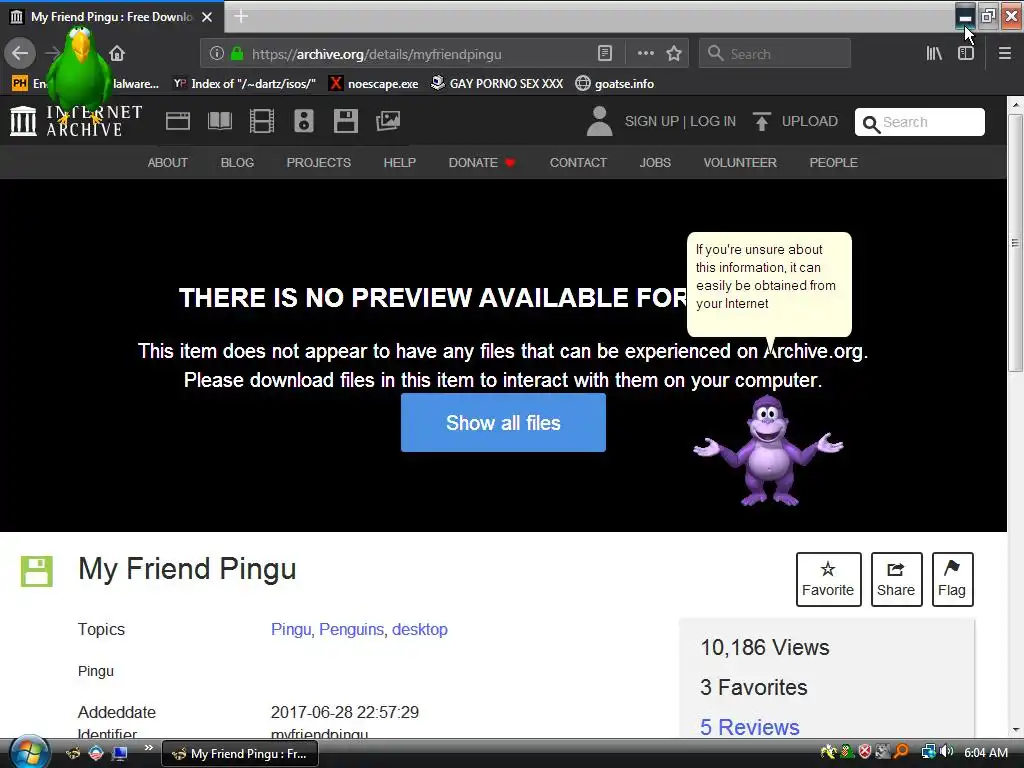Open the Library icon in Firefox toolbar

click(x=934, y=54)
